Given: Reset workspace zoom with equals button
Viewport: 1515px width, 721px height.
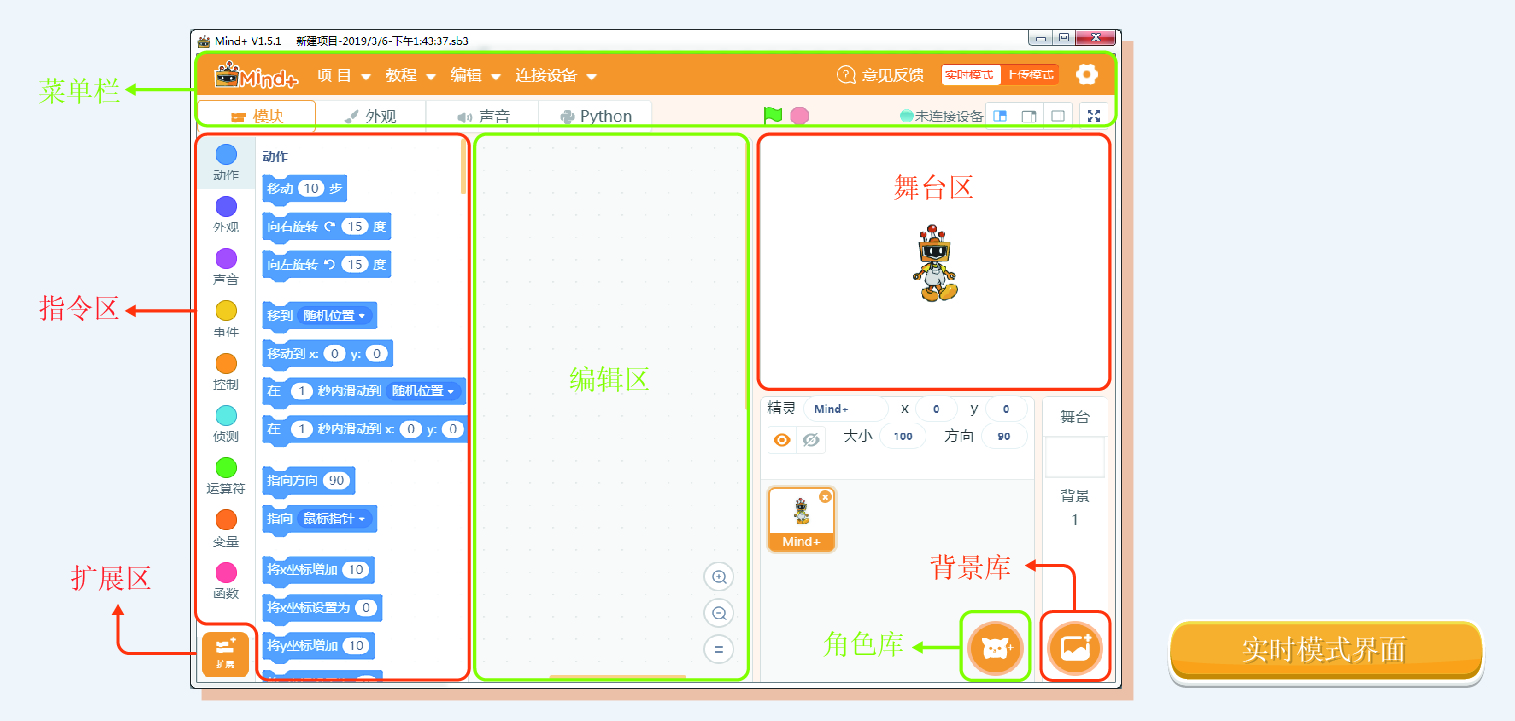Looking at the screenshot, I should [x=718, y=649].
